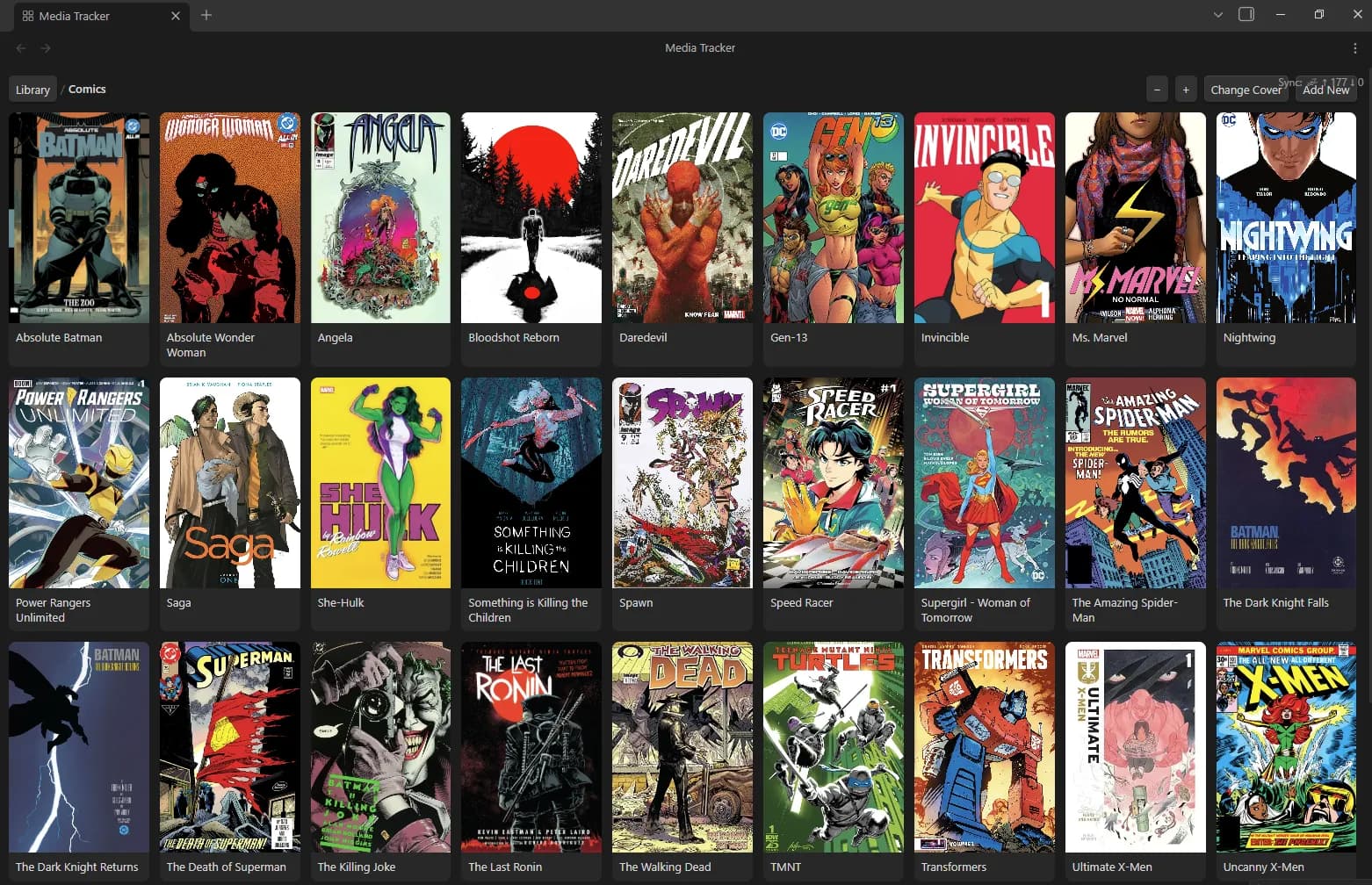Screen dimensions: 1372x885
Task: Click the Media Tracker tab grid icon
Action: pos(28,16)
